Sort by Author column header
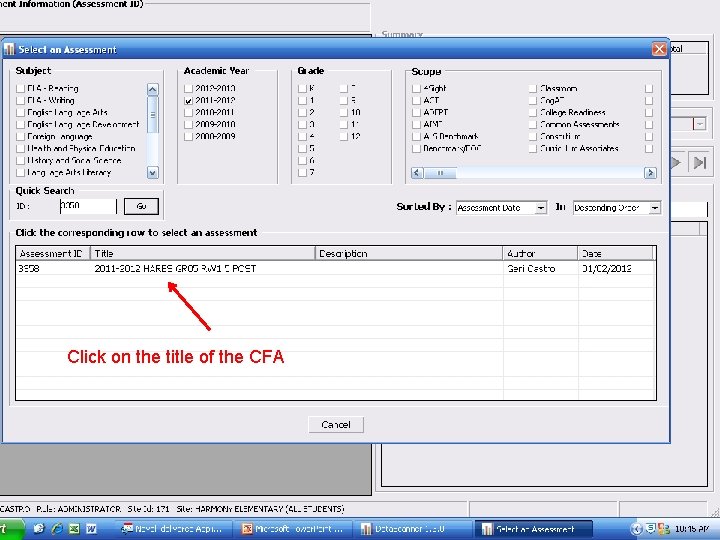 pyautogui.click(x=540, y=253)
